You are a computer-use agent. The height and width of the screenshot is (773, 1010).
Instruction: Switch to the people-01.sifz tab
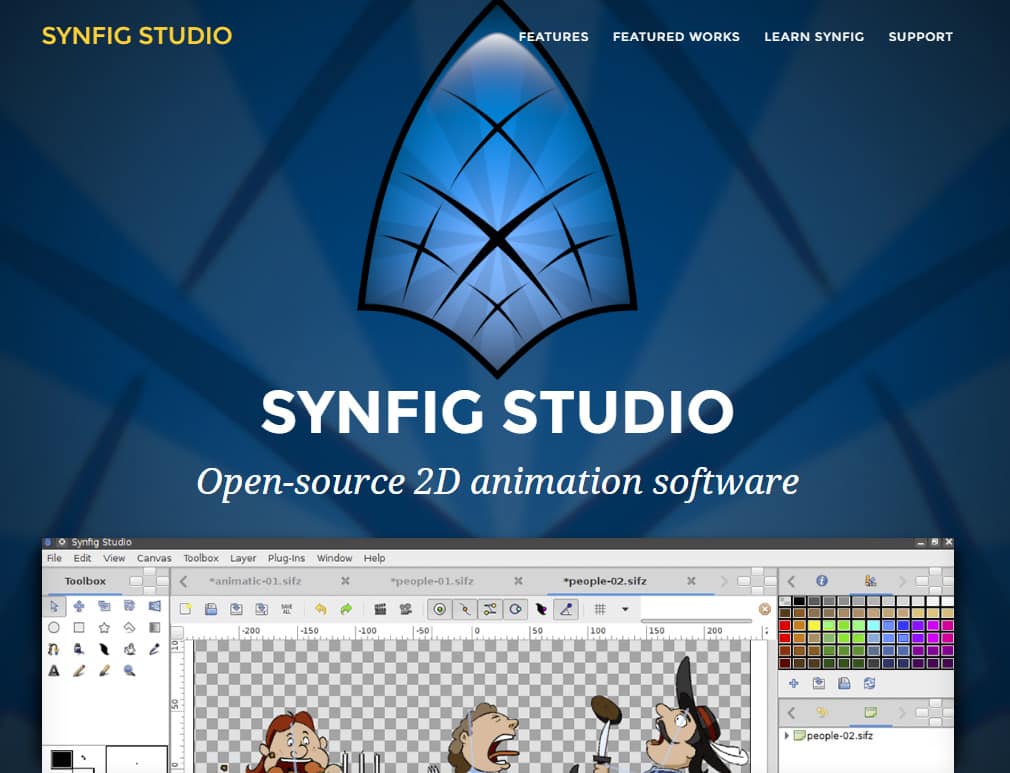(432, 581)
